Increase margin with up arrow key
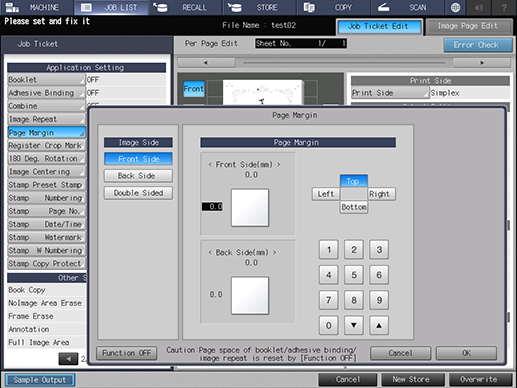The height and width of the screenshot is (388, 517). click(x=379, y=325)
